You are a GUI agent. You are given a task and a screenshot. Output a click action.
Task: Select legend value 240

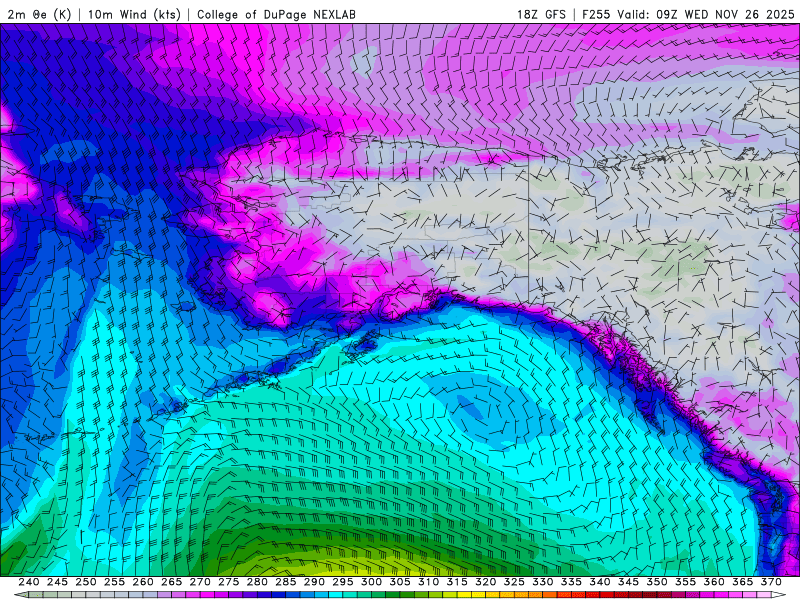pos(29,582)
